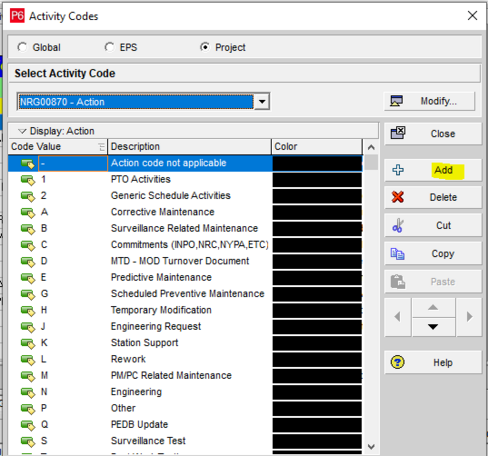
Task: Click the Copy button
Action: click(433, 254)
